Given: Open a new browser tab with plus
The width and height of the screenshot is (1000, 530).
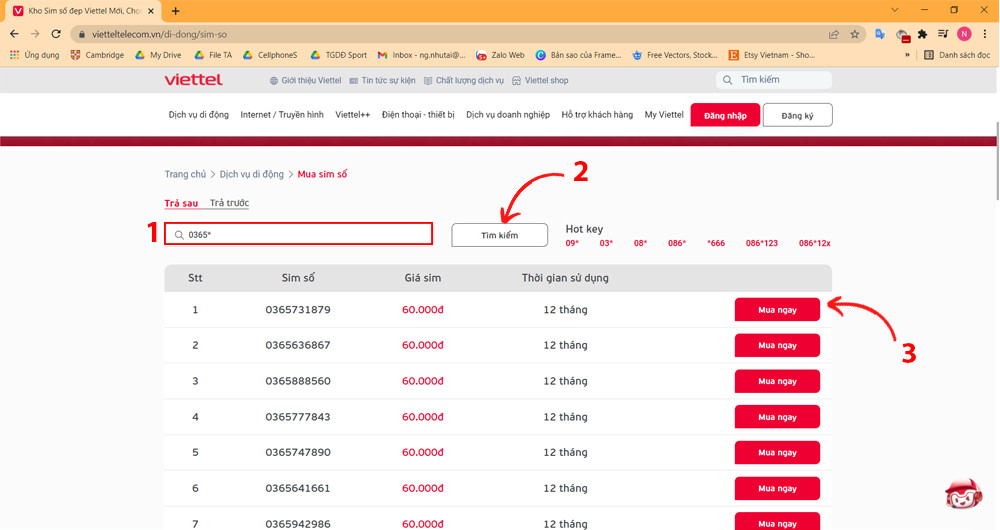Looking at the screenshot, I should 175,11.
